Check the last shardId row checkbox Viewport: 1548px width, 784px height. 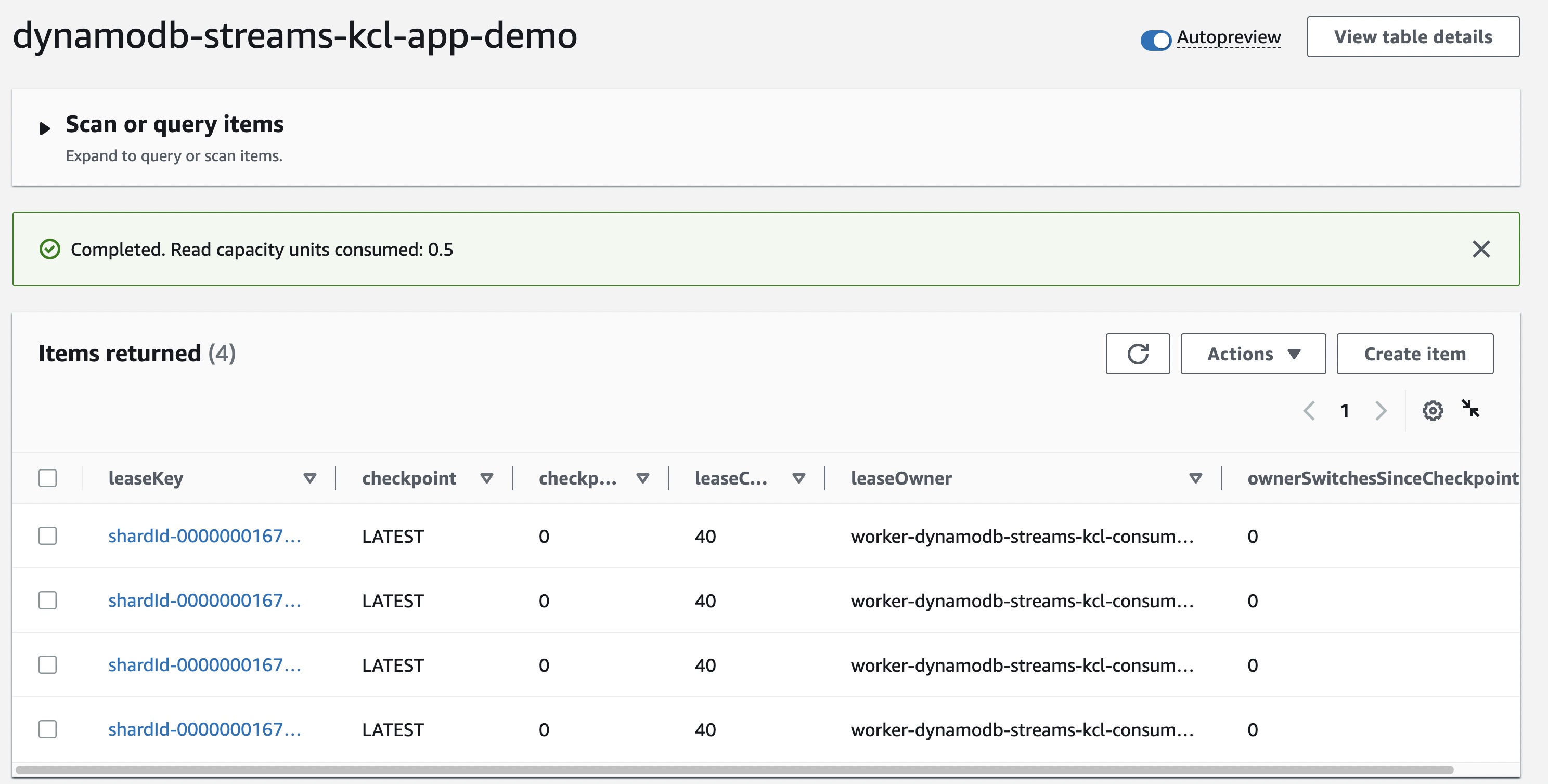pyautogui.click(x=47, y=729)
